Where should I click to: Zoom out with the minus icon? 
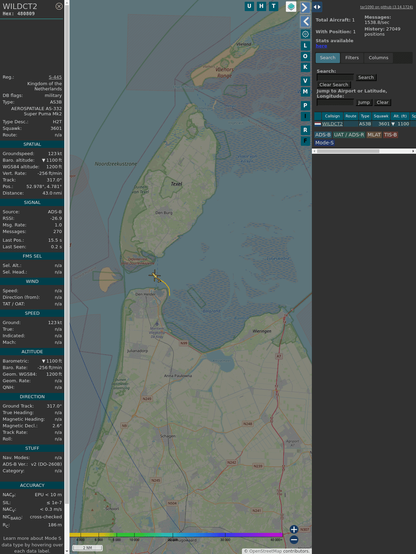point(294,540)
